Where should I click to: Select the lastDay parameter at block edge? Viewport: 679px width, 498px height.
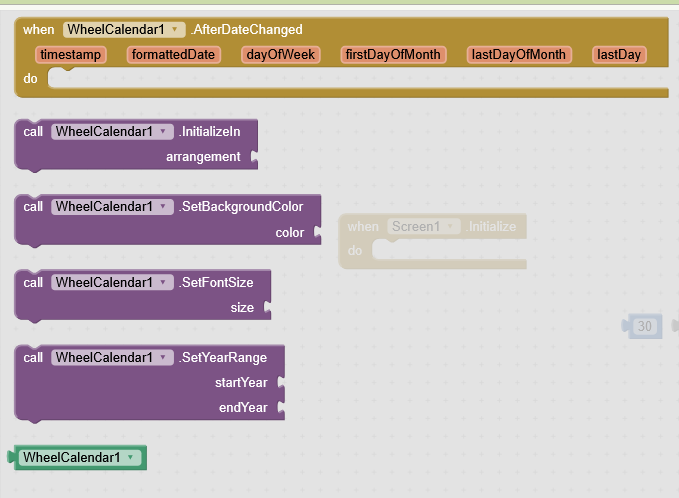[618, 55]
